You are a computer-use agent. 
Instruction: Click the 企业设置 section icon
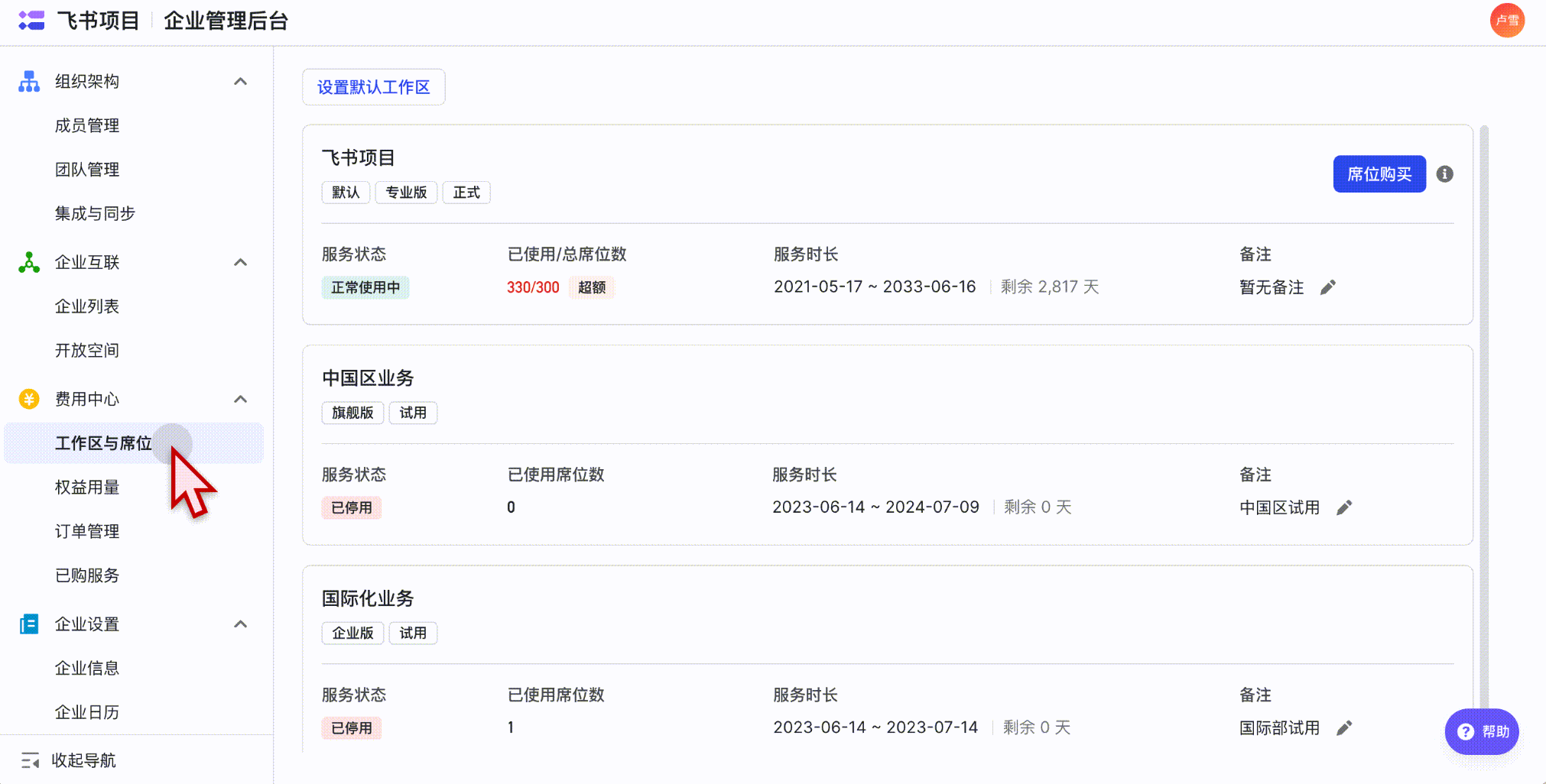[x=29, y=624]
